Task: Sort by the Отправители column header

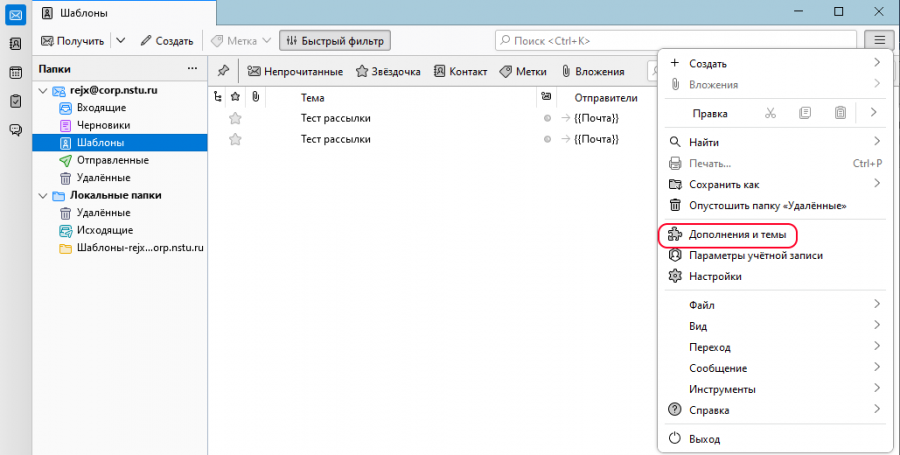Action: click(x=607, y=98)
